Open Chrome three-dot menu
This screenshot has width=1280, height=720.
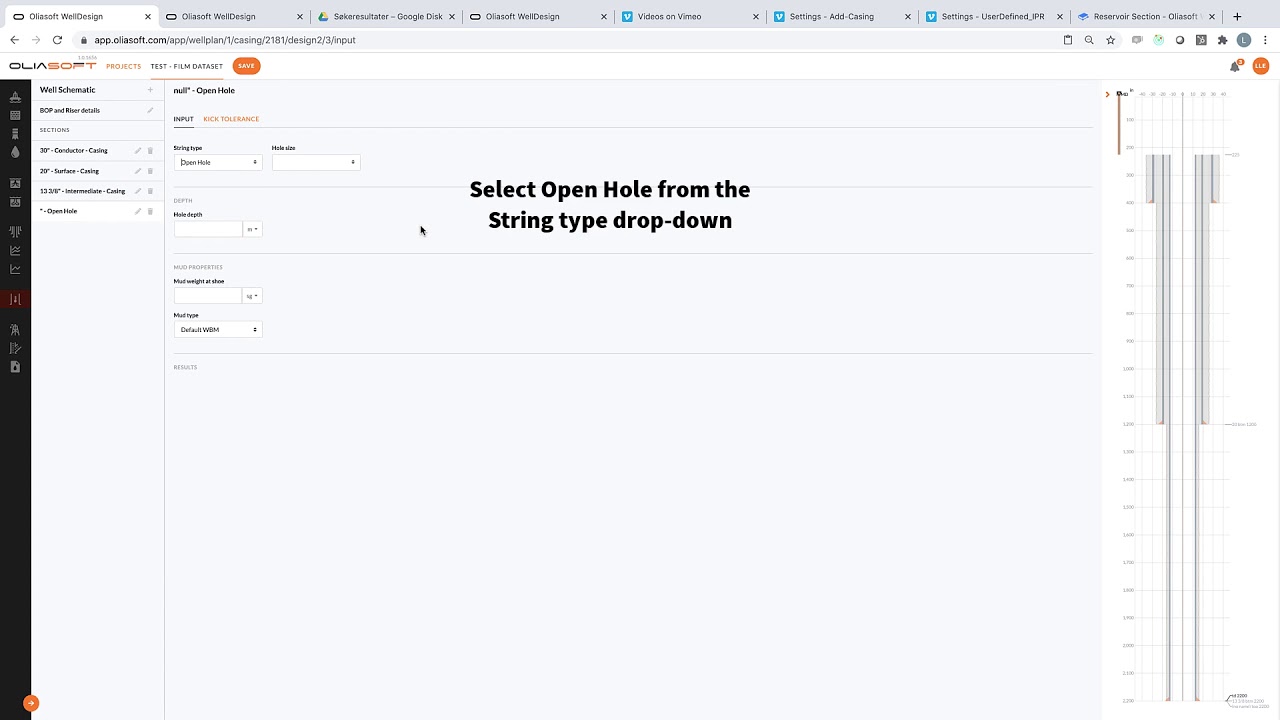tap(1265, 40)
